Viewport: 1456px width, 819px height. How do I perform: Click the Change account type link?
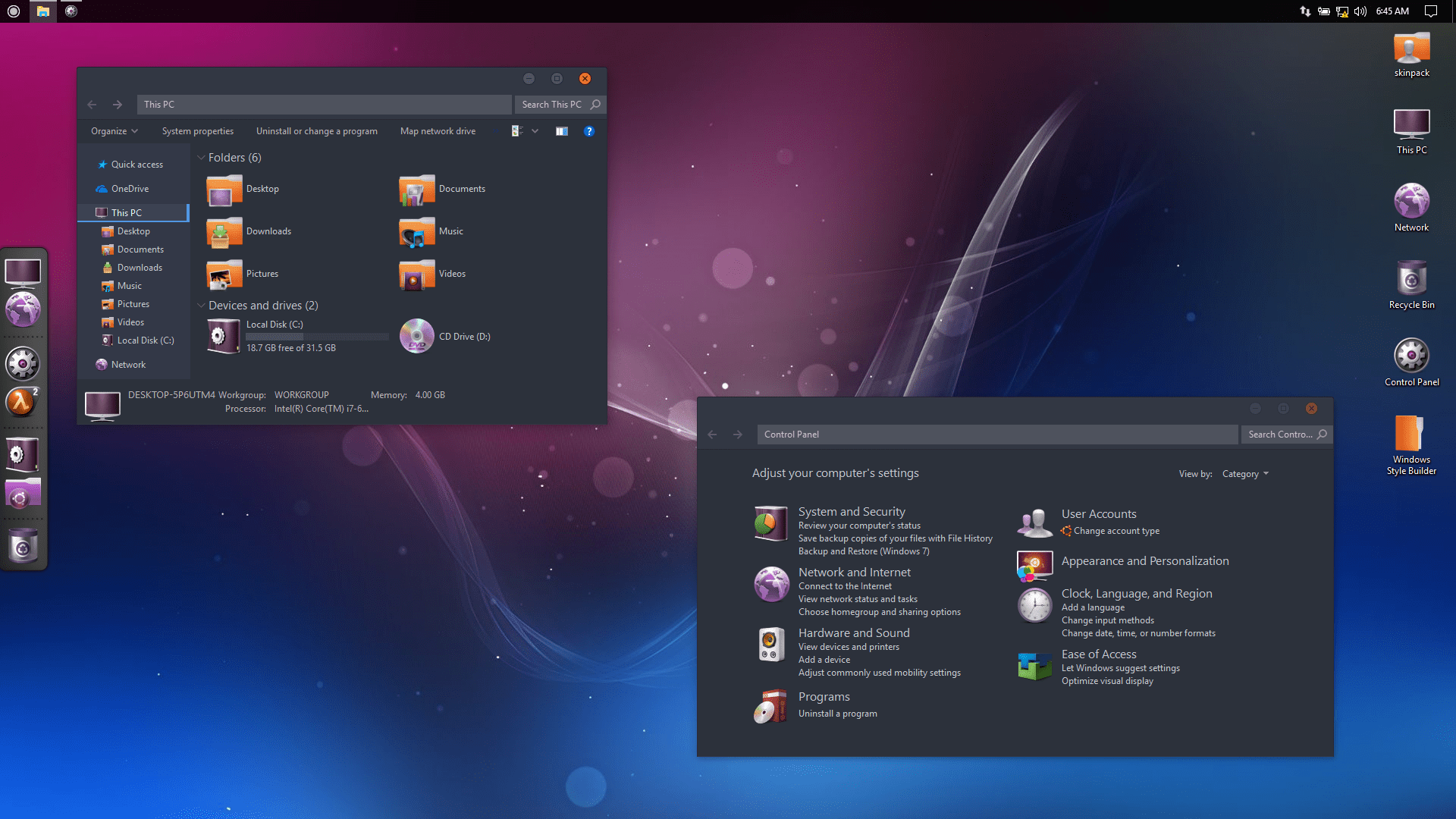coord(1116,531)
